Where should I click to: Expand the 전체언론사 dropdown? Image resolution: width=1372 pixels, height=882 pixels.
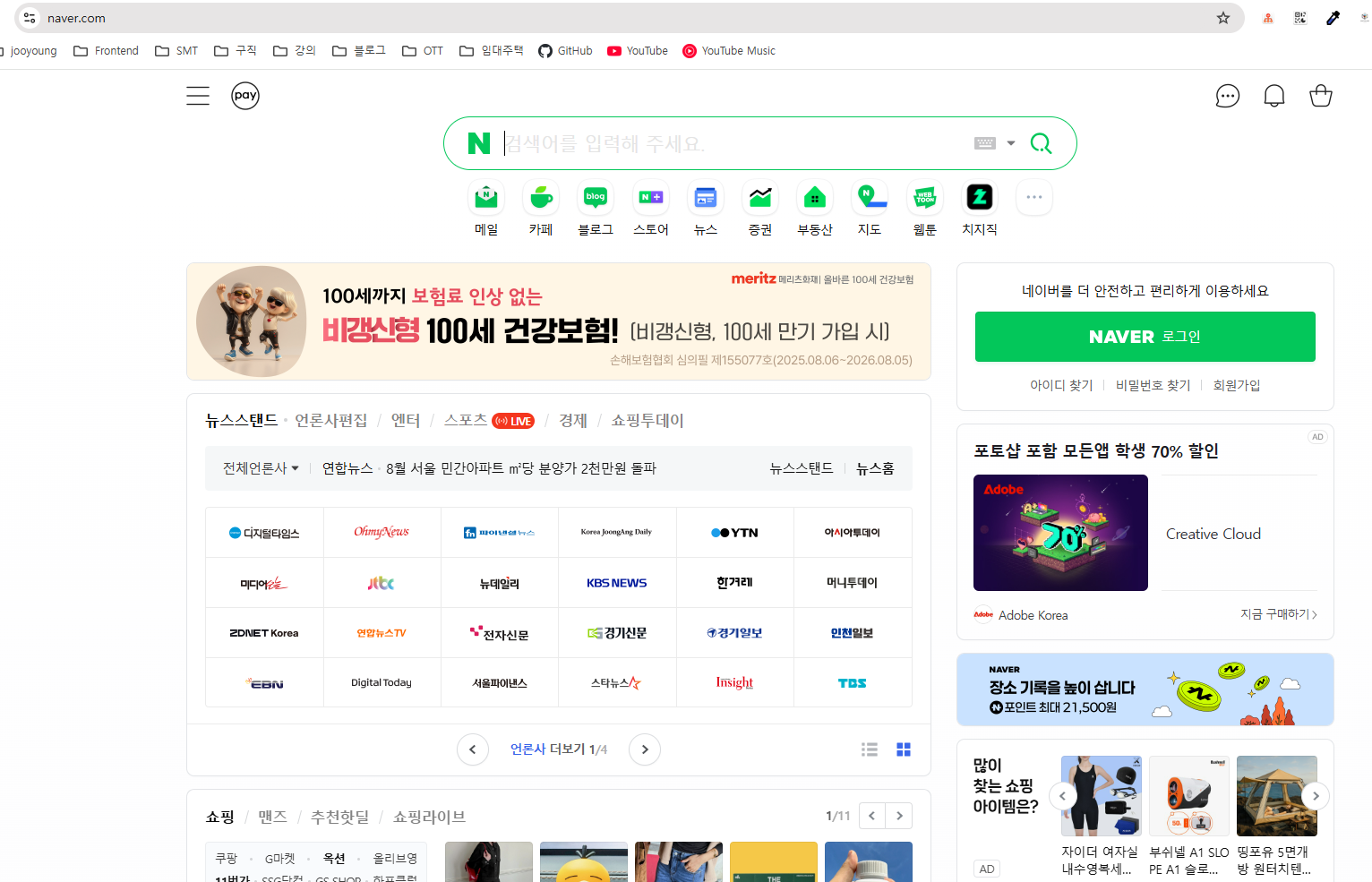pos(261,468)
